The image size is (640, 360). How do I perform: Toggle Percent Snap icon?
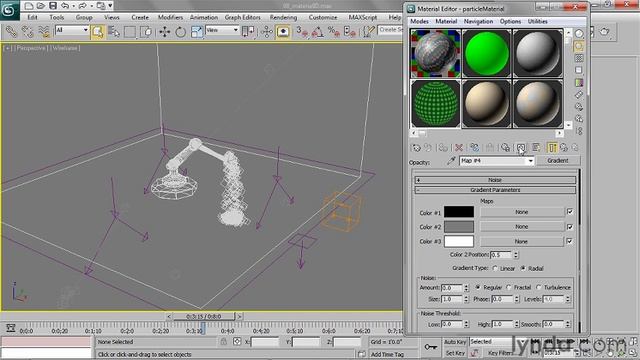coord(334,32)
